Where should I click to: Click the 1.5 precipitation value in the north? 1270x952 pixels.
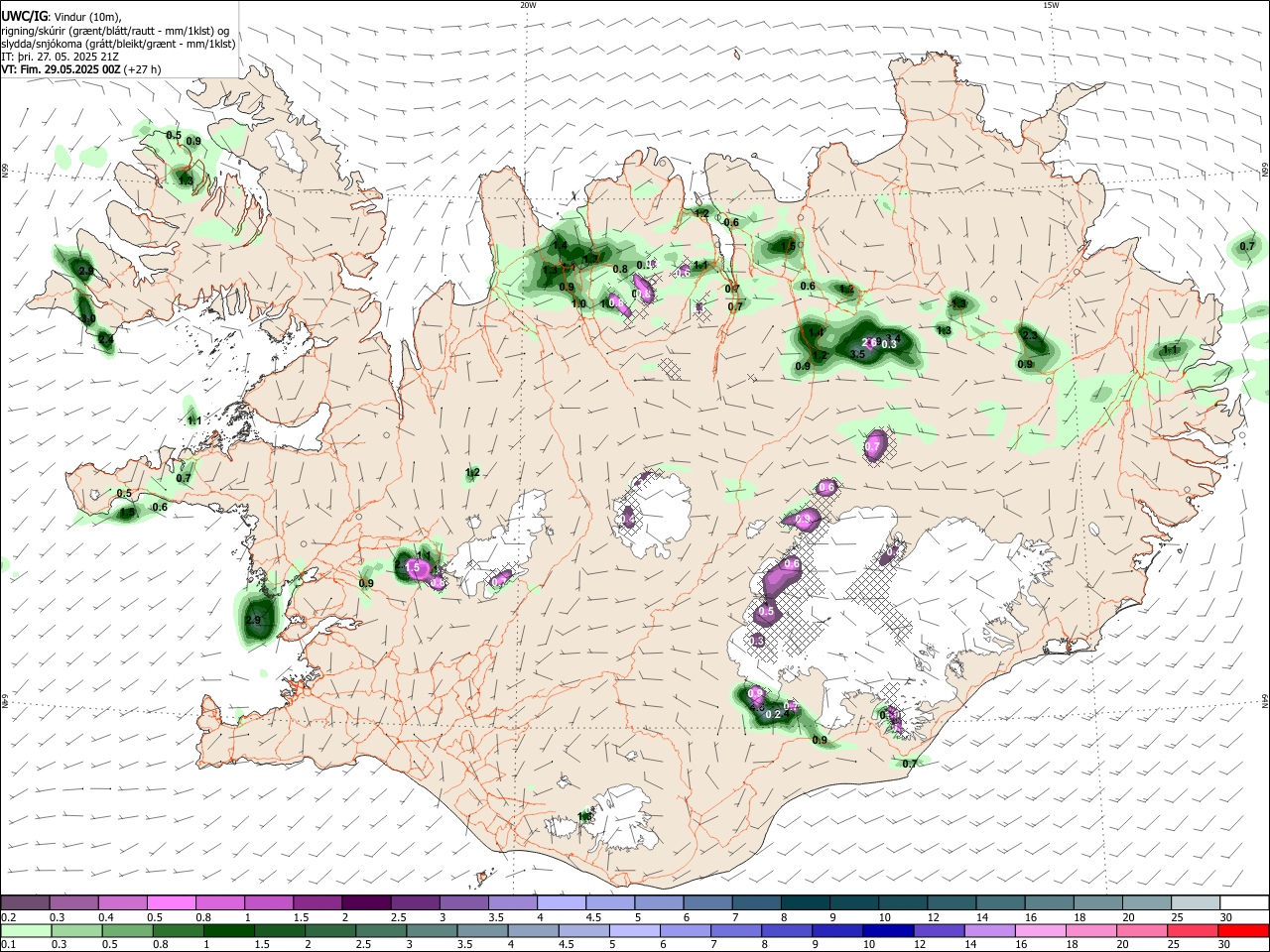[789, 245]
